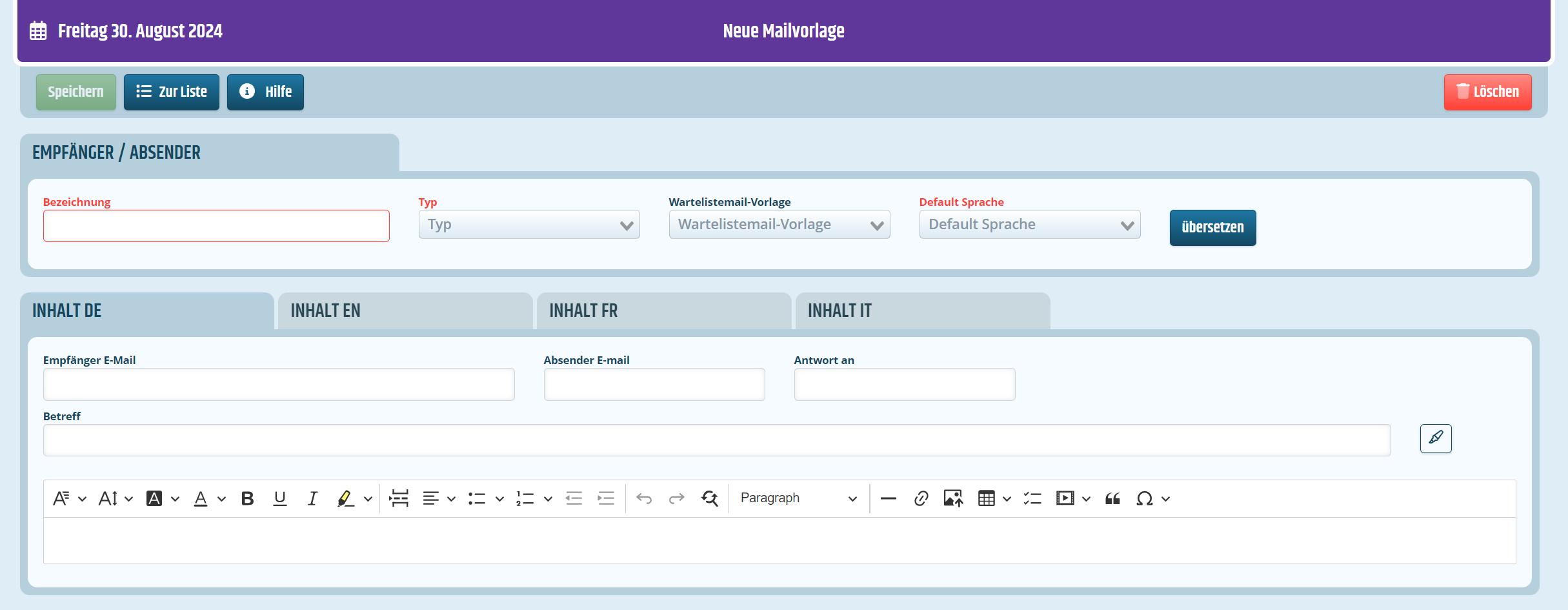The width and height of the screenshot is (1568, 610).
Task: Toggle underline formatting
Action: click(x=280, y=498)
